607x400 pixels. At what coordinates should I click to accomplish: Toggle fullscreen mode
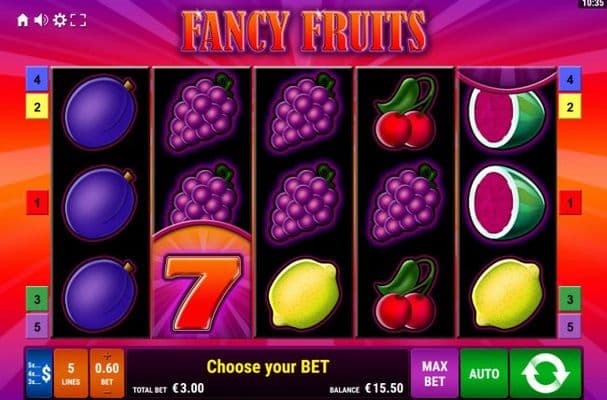point(78,20)
